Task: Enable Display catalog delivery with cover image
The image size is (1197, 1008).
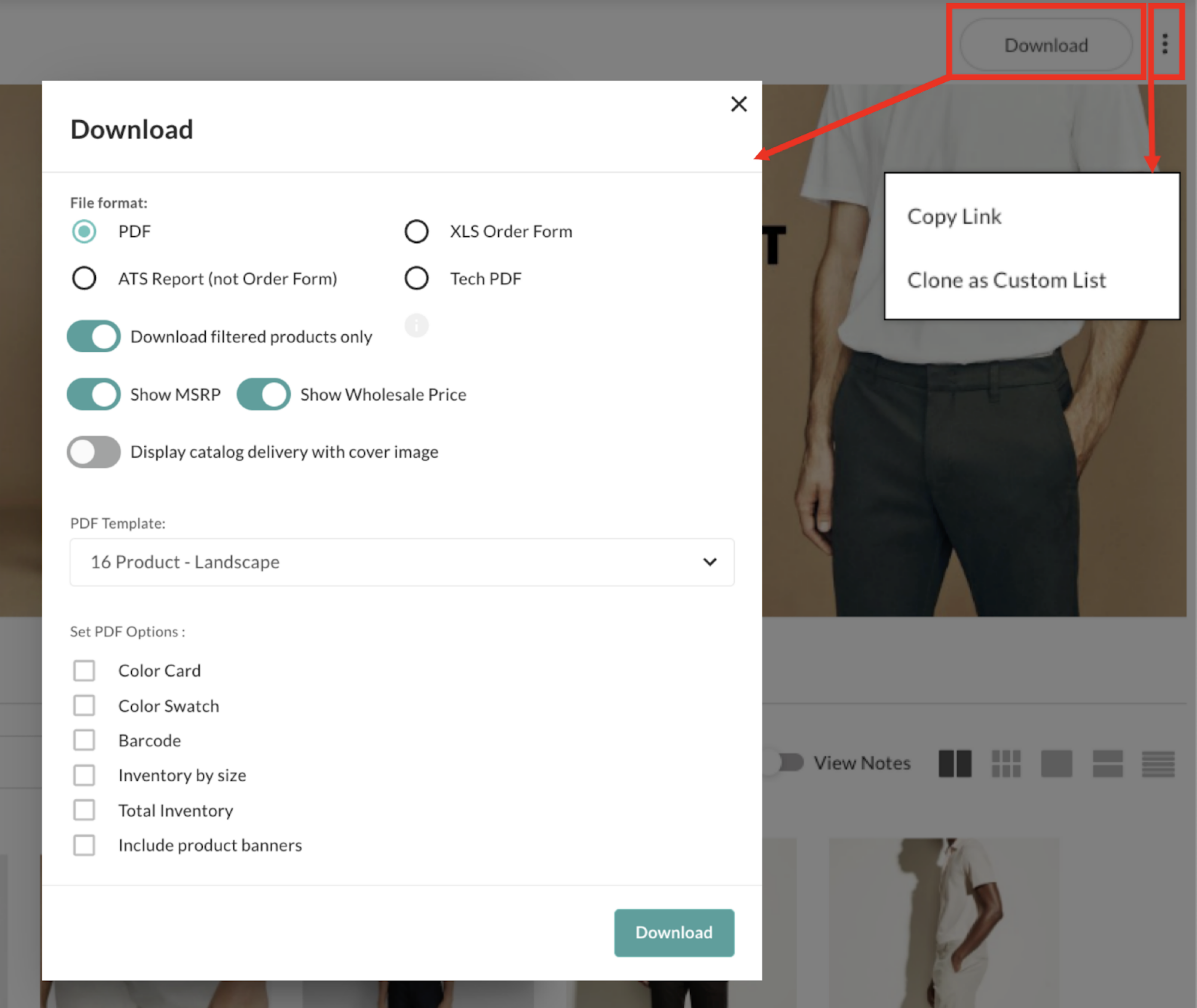Action: pos(94,452)
